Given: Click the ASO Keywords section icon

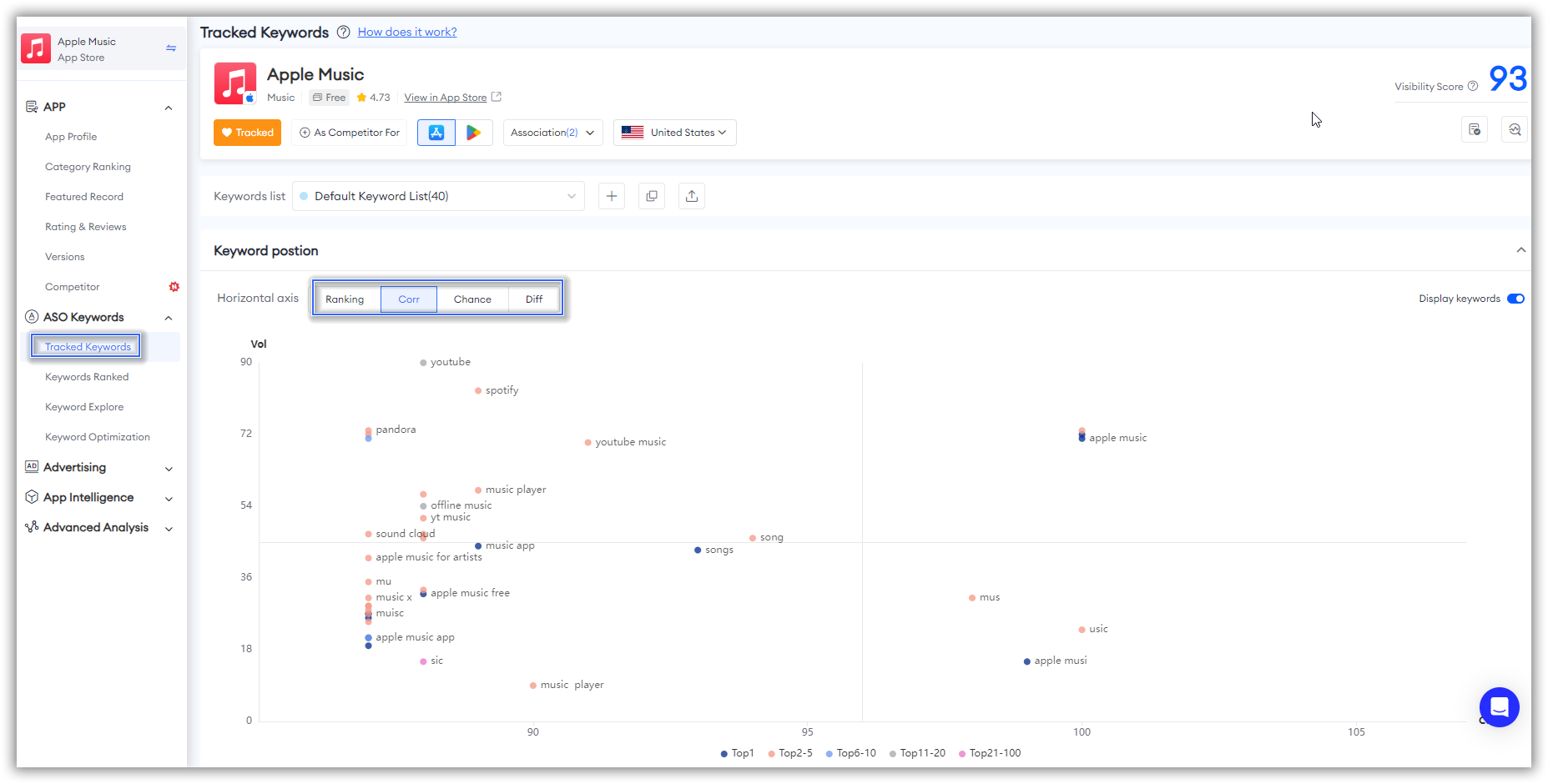Looking at the screenshot, I should click(32, 317).
